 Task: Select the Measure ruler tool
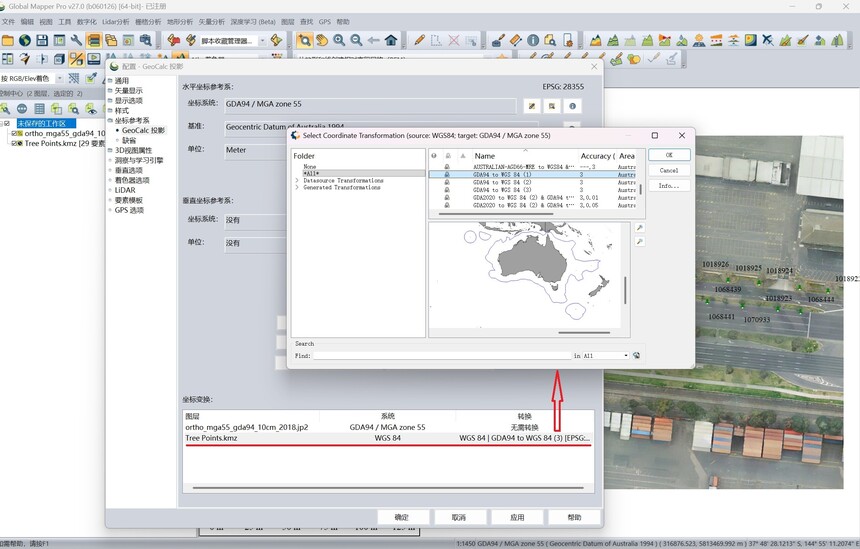(x=516, y=40)
